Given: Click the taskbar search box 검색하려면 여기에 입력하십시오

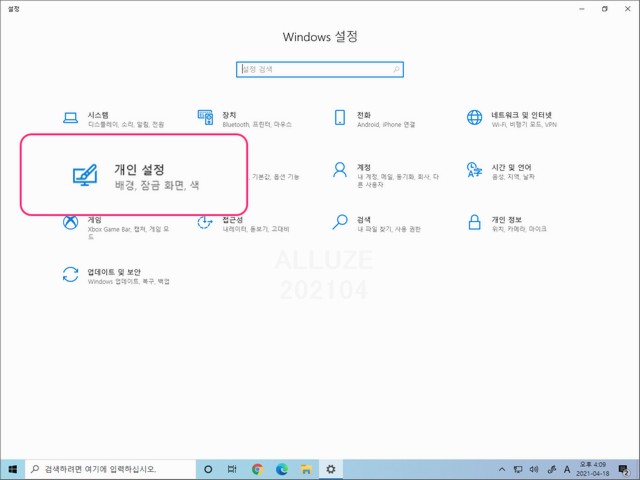Looking at the screenshot, I should click(111, 469).
